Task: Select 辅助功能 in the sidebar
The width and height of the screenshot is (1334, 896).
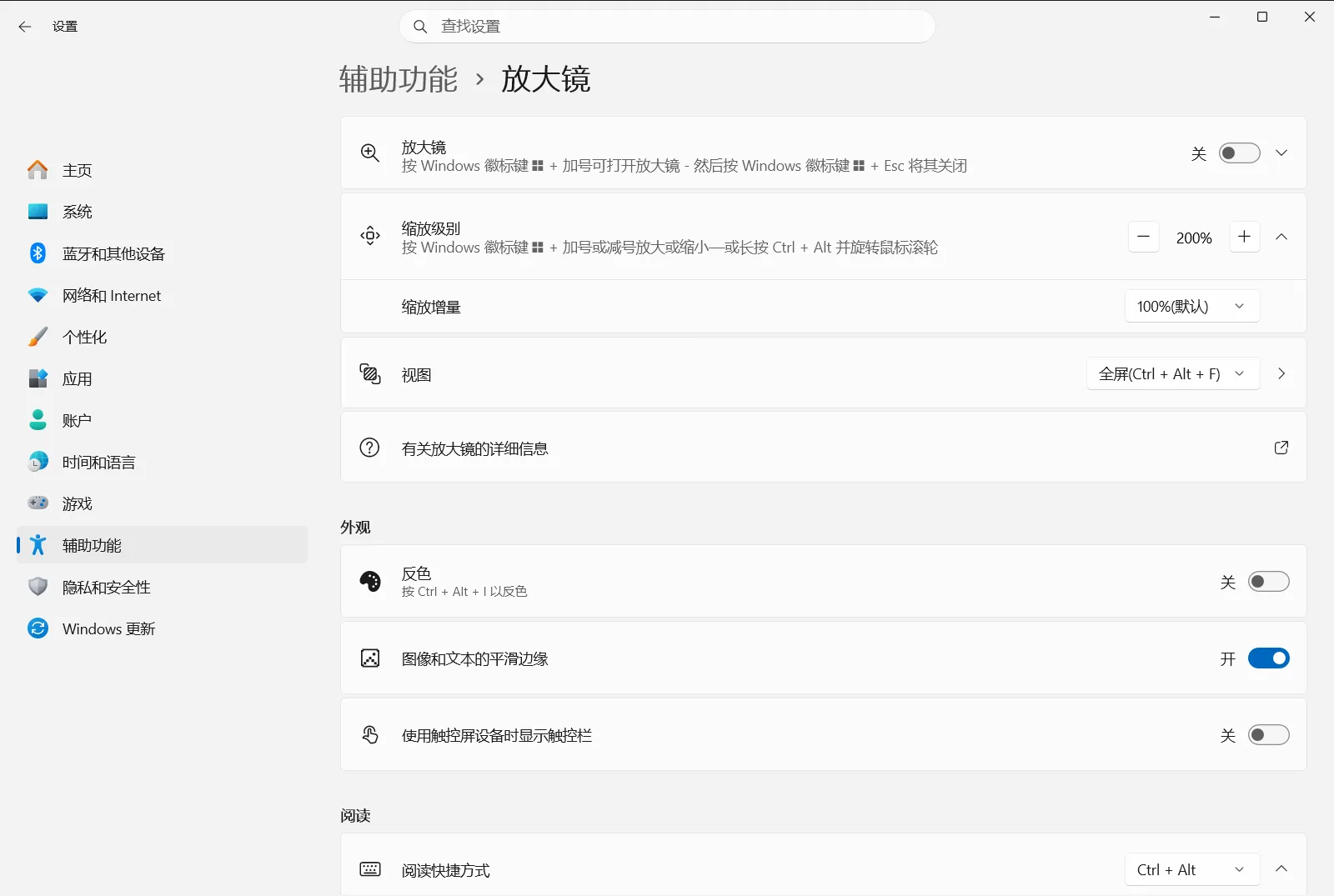Action: coord(162,545)
